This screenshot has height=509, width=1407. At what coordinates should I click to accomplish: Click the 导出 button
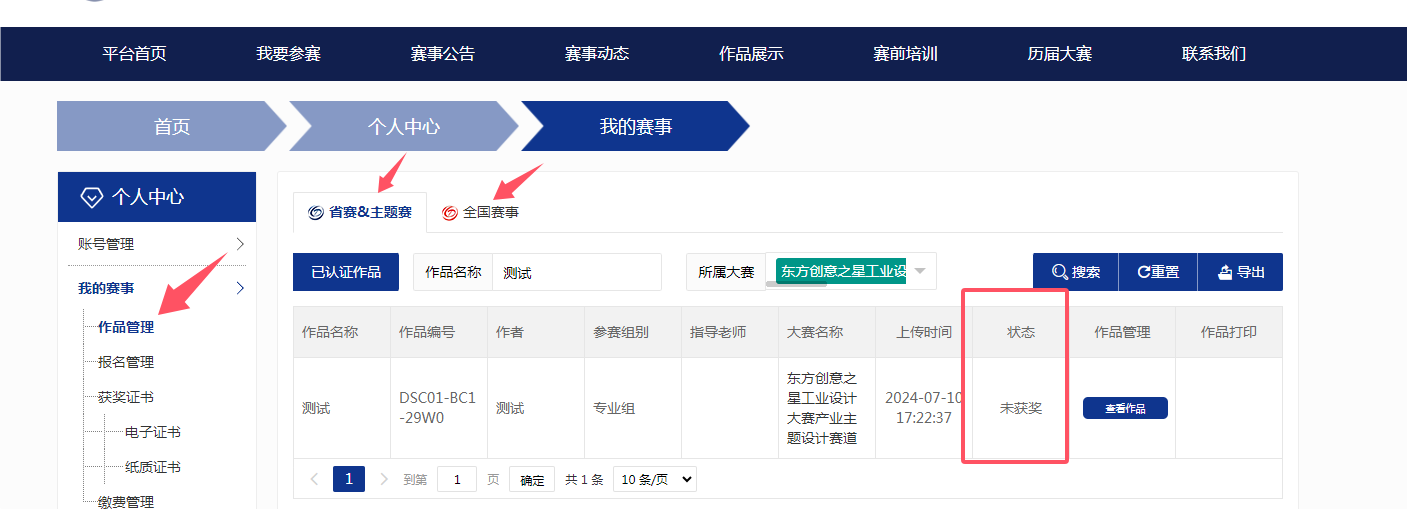(x=1240, y=272)
